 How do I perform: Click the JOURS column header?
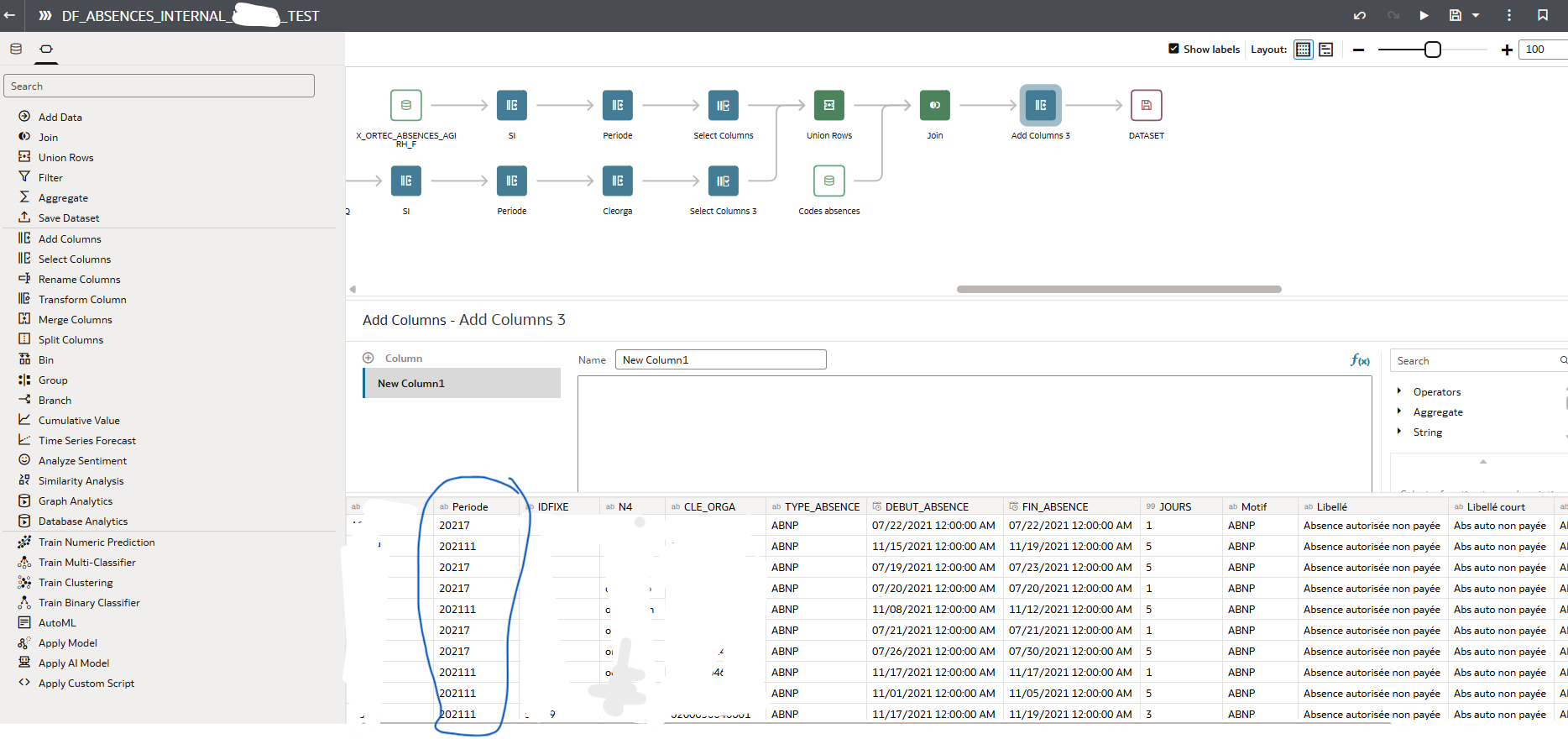point(1181,506)
